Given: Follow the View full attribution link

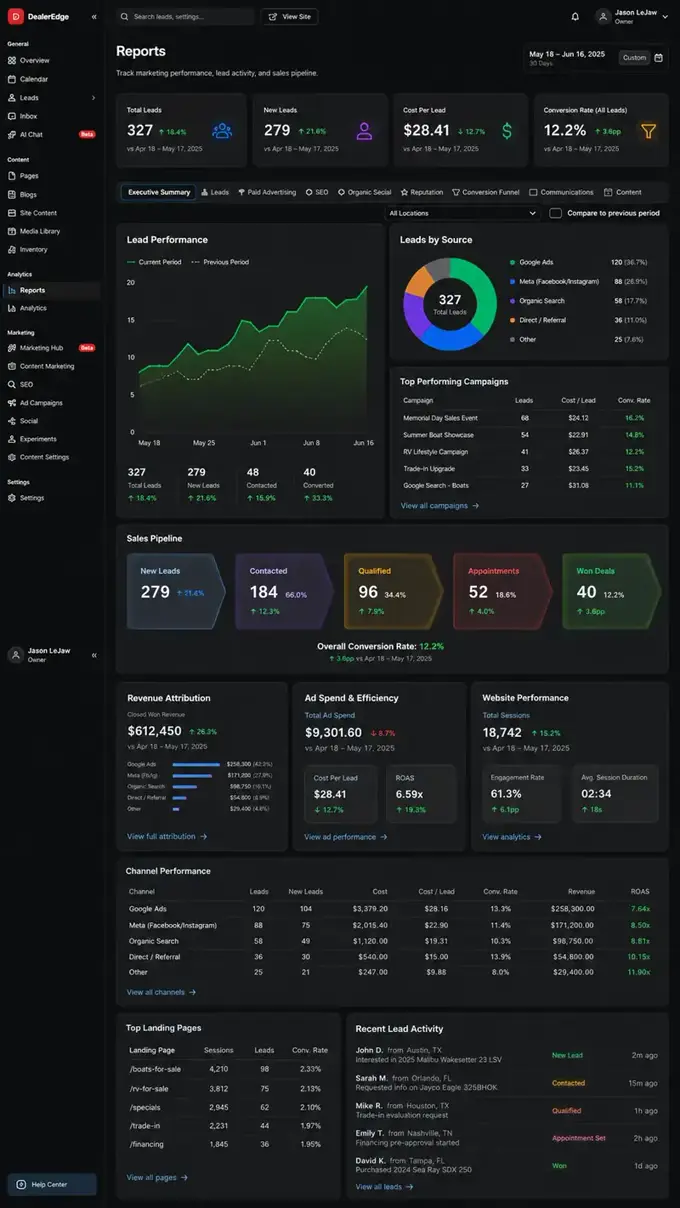Looking at the screenshot, I should tap(167, 836).
